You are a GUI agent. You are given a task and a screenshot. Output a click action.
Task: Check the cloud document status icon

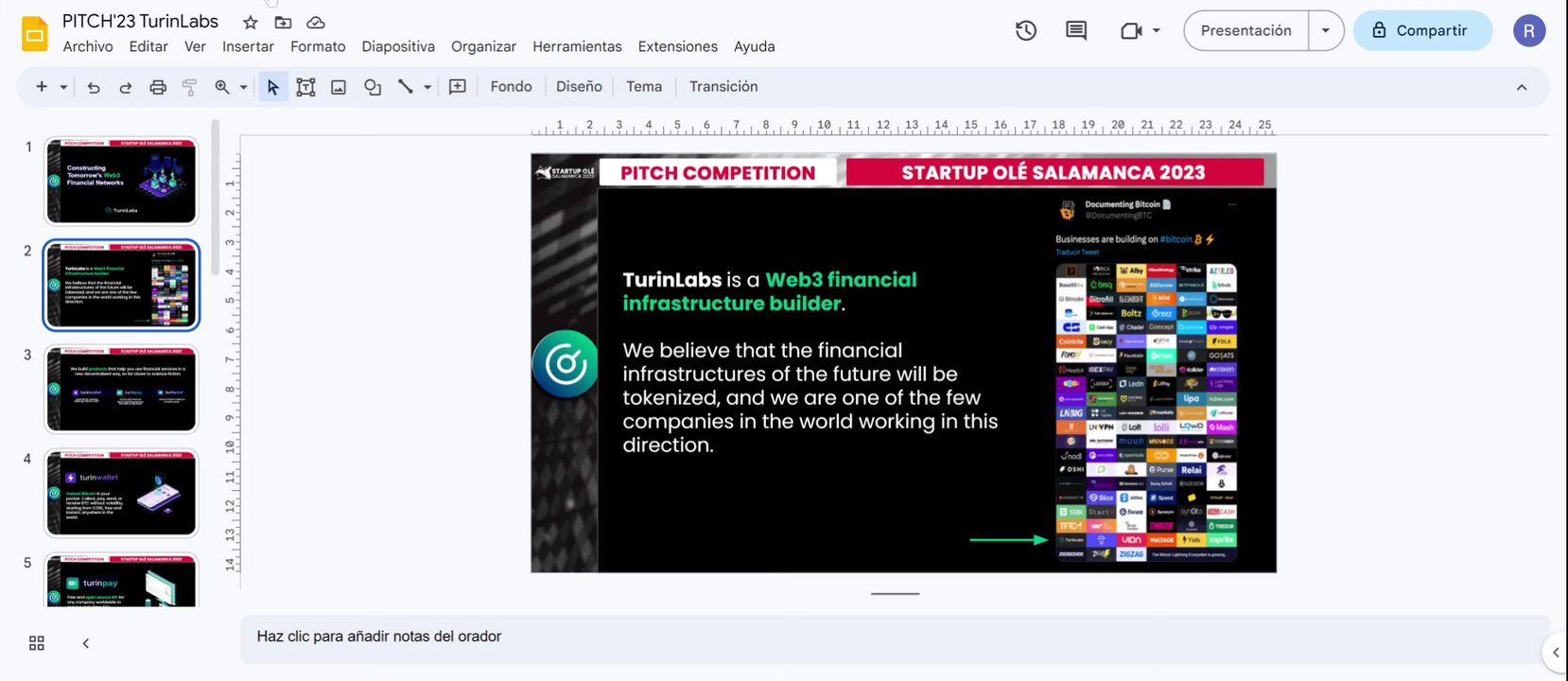(316, 22)
